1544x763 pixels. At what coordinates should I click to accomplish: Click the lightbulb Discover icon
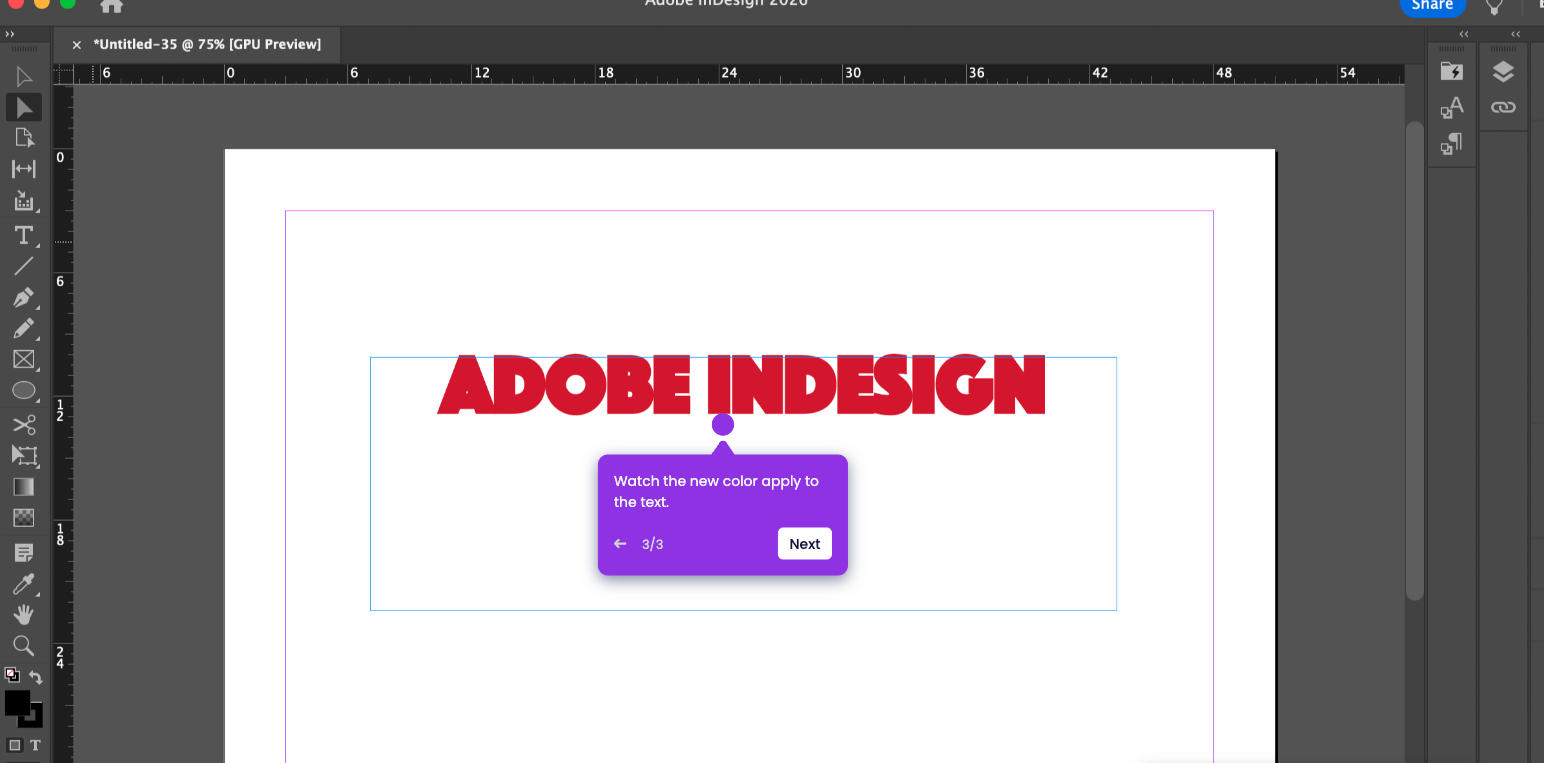(x=1494, y=6)
